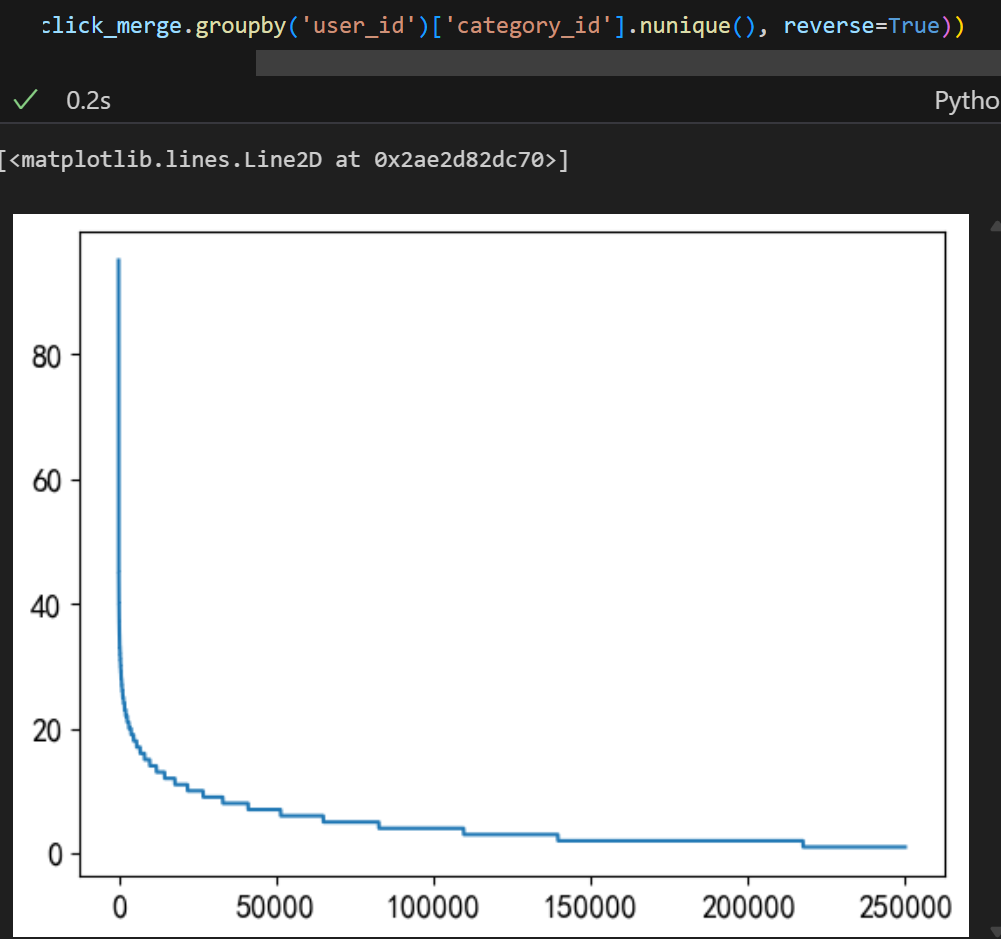Click the y-axis tick label 80
The width and height of the screenshot is (1001, 939).
[47, 356]
